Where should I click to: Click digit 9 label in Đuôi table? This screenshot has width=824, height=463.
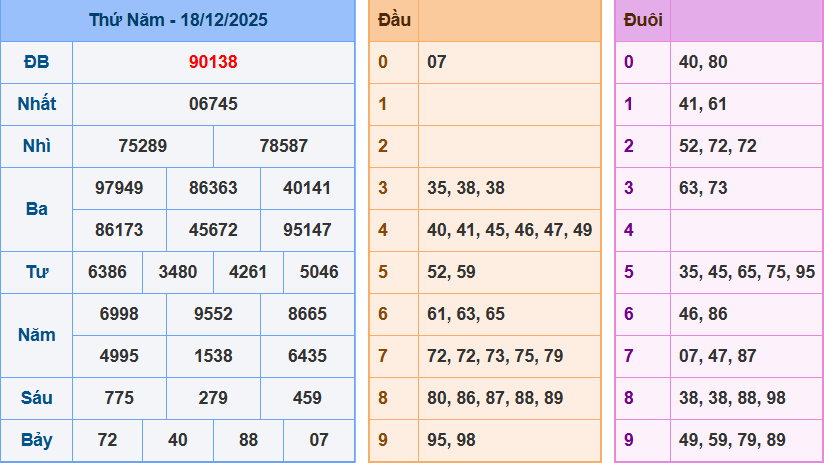pos(629,440)
